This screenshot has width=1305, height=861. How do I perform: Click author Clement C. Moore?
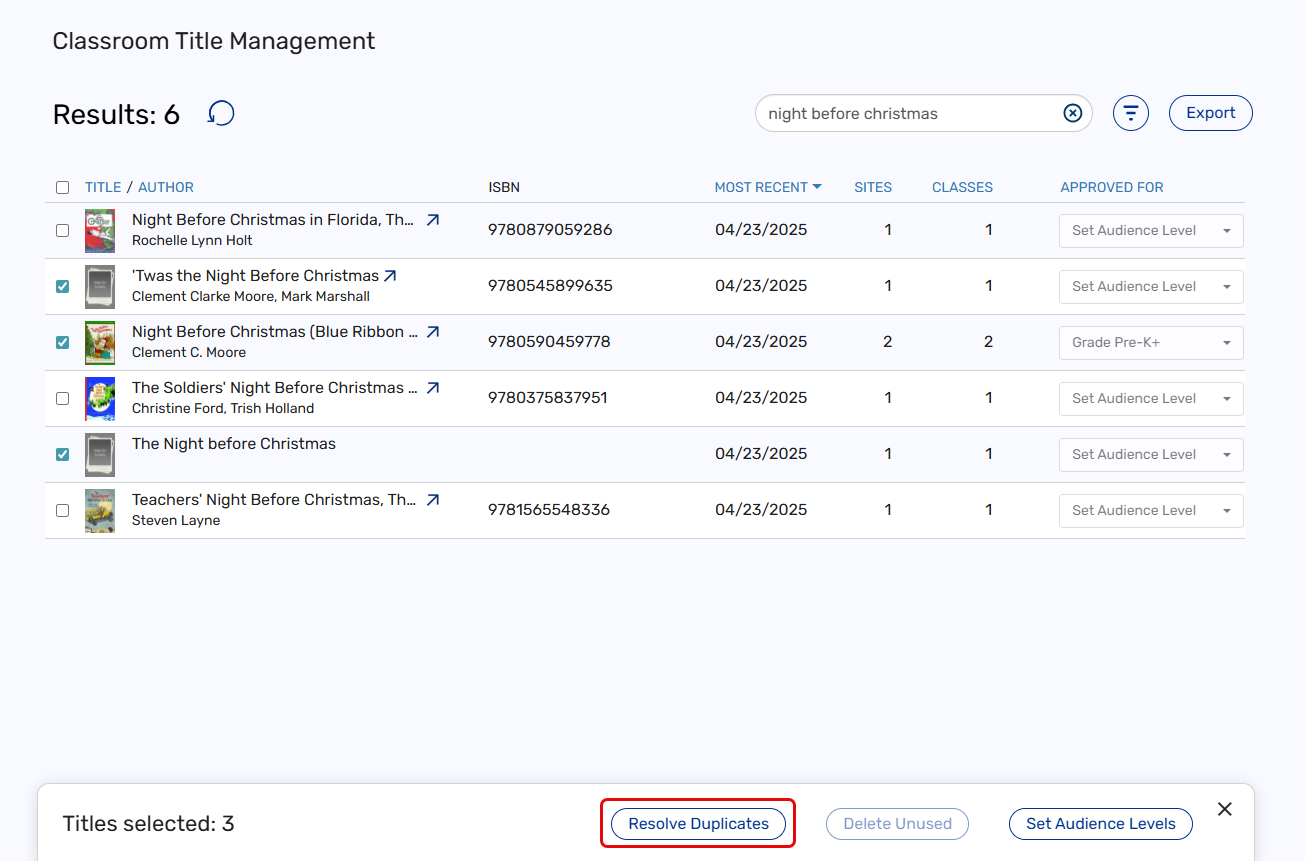click(189, 353)
